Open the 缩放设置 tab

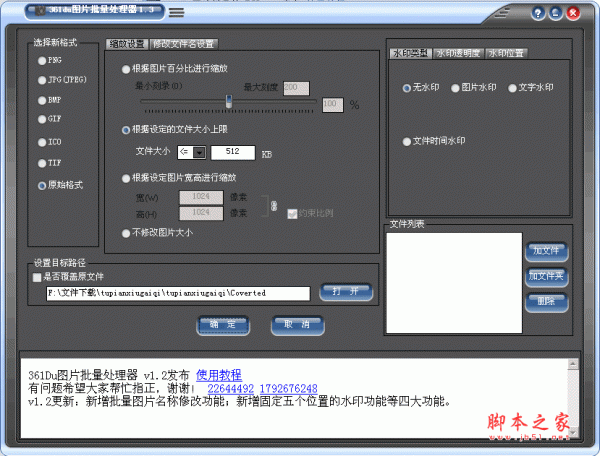tap(127, 44)
